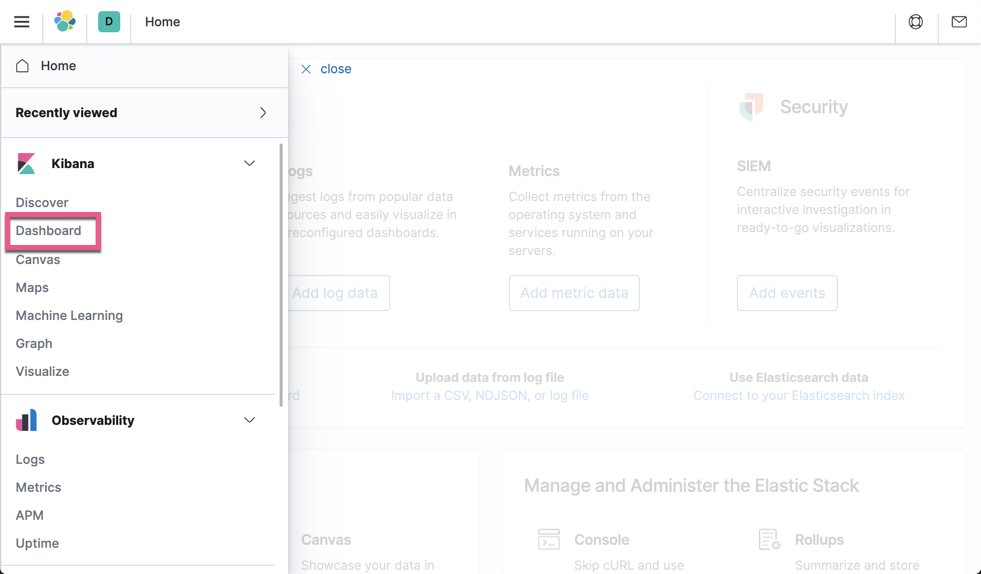Image resolution: width=981 pixels, height=574 pixels.
Task: Click the Kibana logo icon
Action: pyautogui.click(x=26, y=163)
